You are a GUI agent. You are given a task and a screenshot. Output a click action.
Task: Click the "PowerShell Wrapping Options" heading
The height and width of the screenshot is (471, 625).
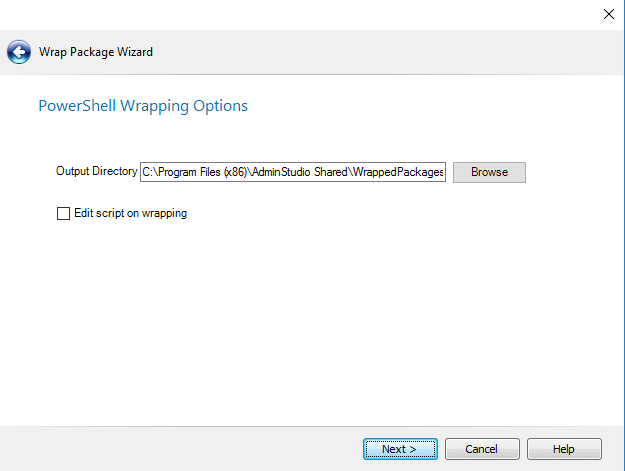click(x=143, y=106)
